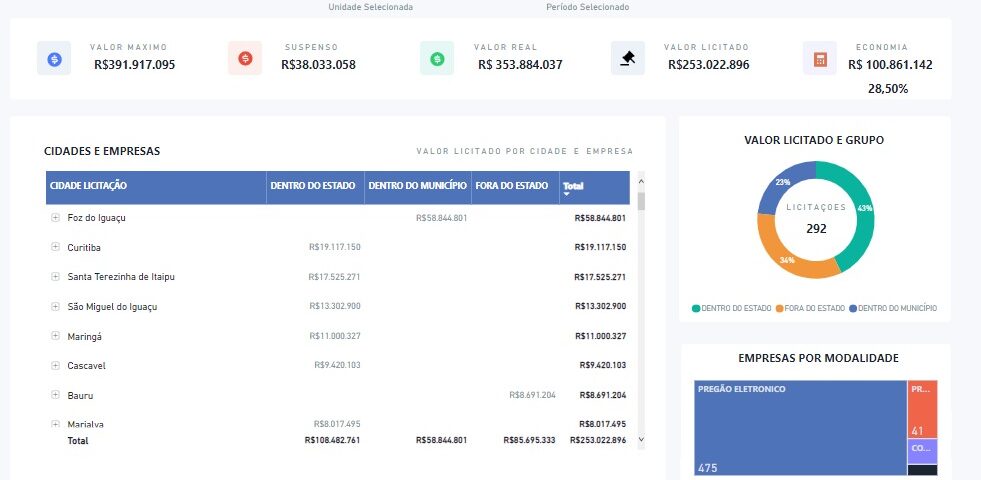Viewport: 981px width, 480px height.
Task: Sort by Total column header
Action: (573, 186)
